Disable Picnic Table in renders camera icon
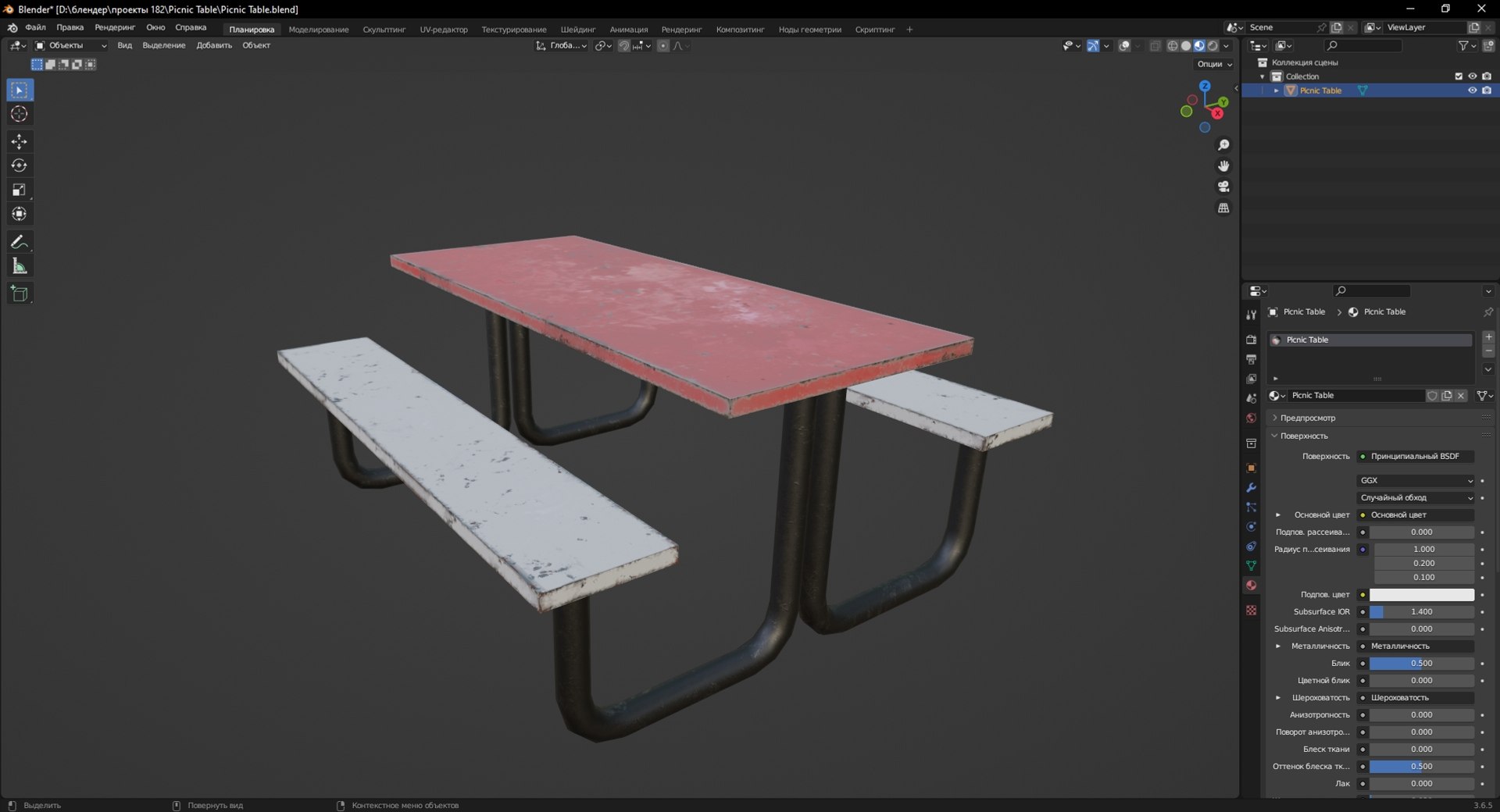The image size is (1500, 812). [1486, 91]
